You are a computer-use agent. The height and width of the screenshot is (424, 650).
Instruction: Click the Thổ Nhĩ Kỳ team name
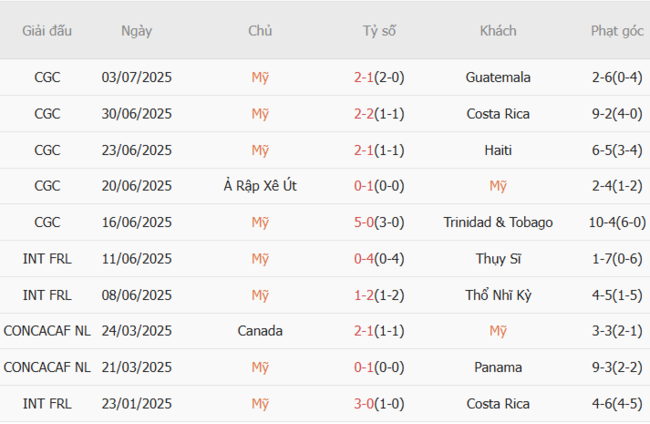click(x=498, y=295)
